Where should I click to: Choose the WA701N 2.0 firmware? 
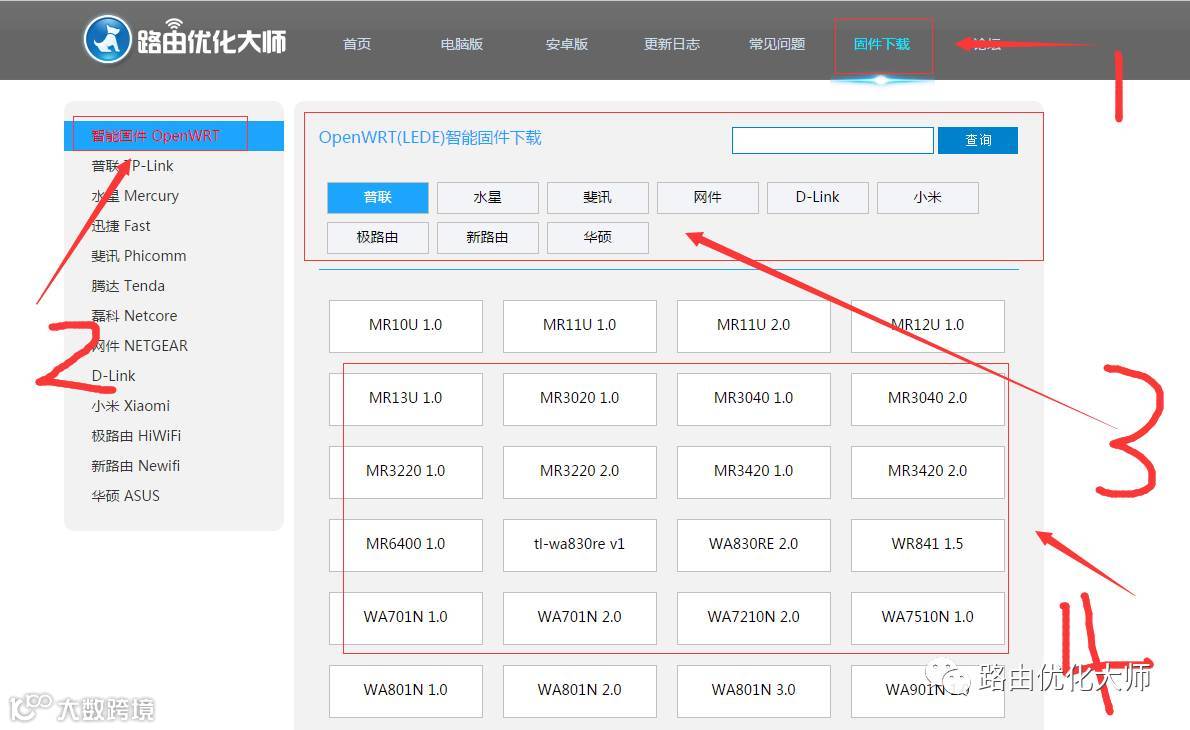point(580,617)
